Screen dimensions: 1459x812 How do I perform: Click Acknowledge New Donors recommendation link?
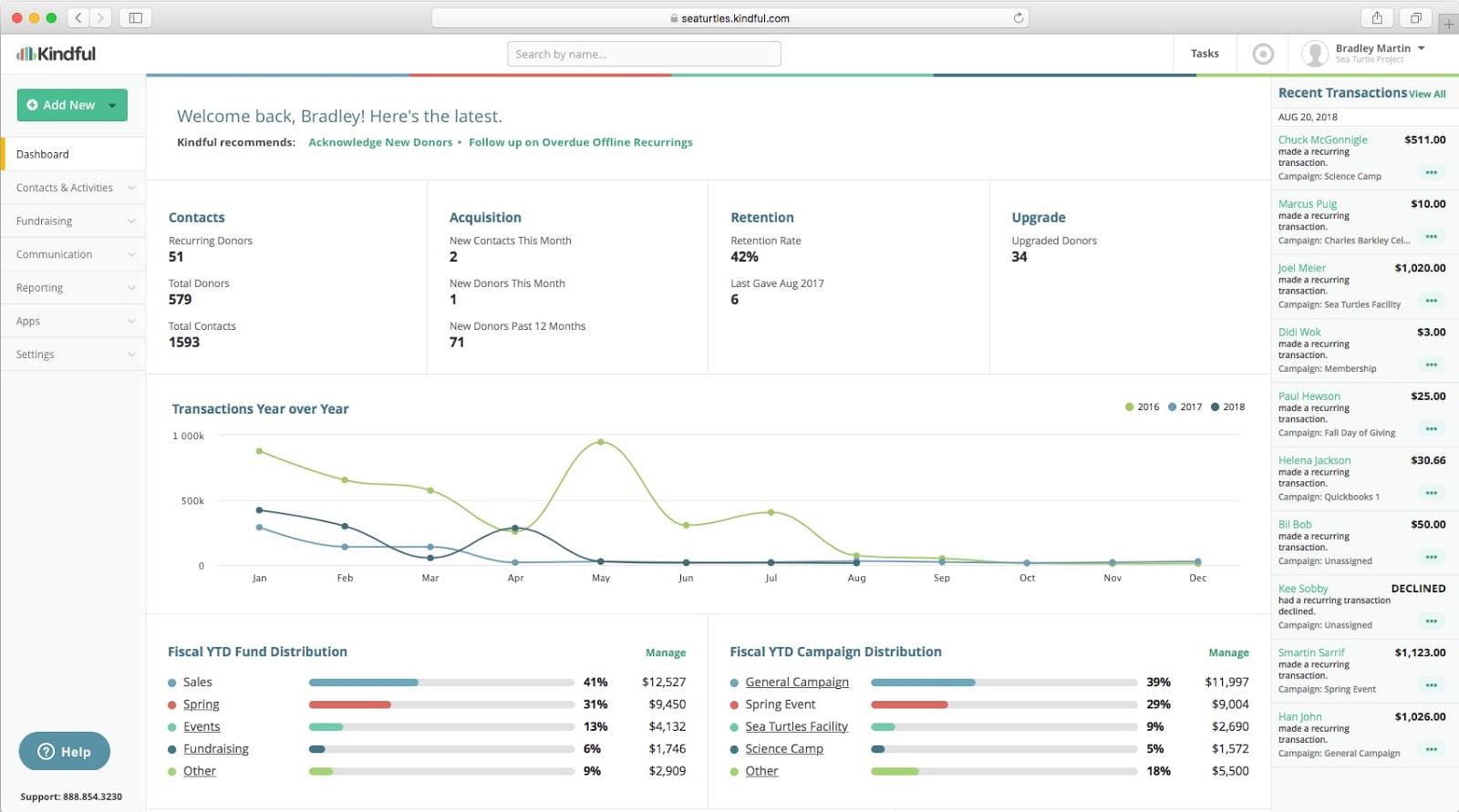380,142
